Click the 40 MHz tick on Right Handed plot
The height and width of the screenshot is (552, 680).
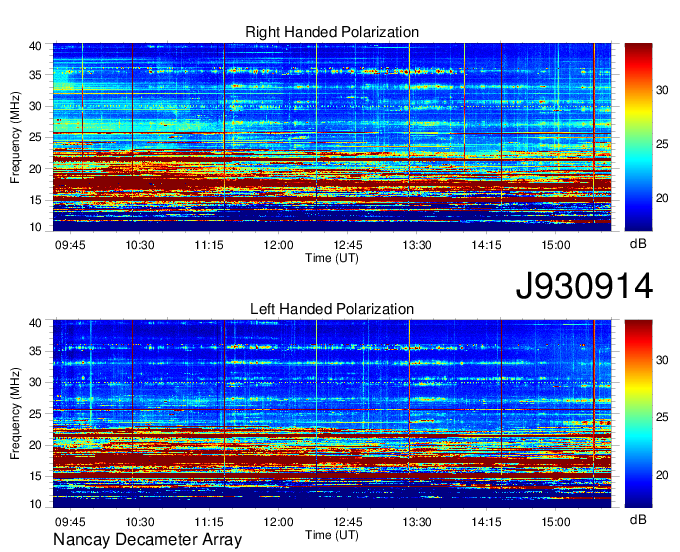35,46
